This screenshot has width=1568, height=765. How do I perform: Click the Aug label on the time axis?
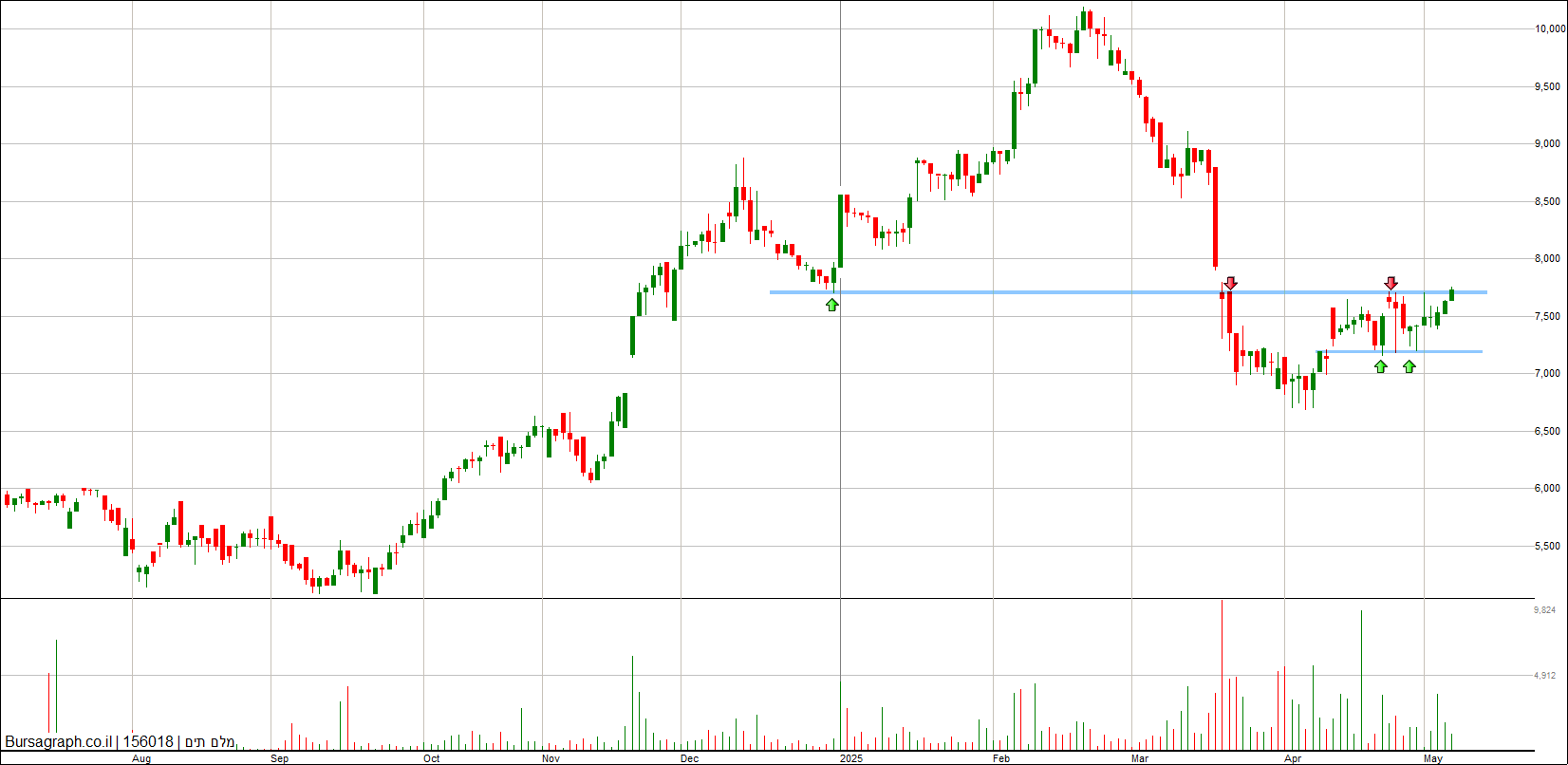pyautogui.click(x=140, y=758)
